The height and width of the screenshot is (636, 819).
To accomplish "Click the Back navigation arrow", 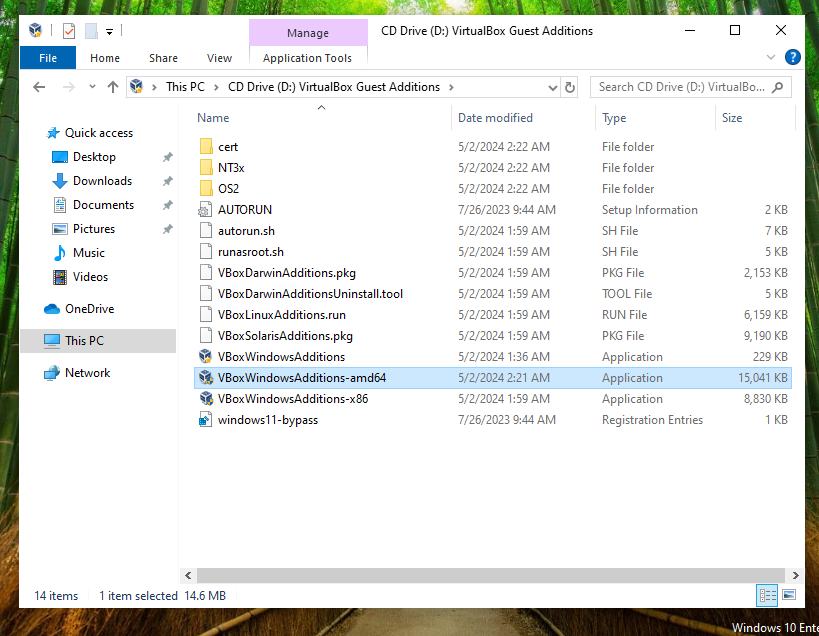I will [39, 87].
